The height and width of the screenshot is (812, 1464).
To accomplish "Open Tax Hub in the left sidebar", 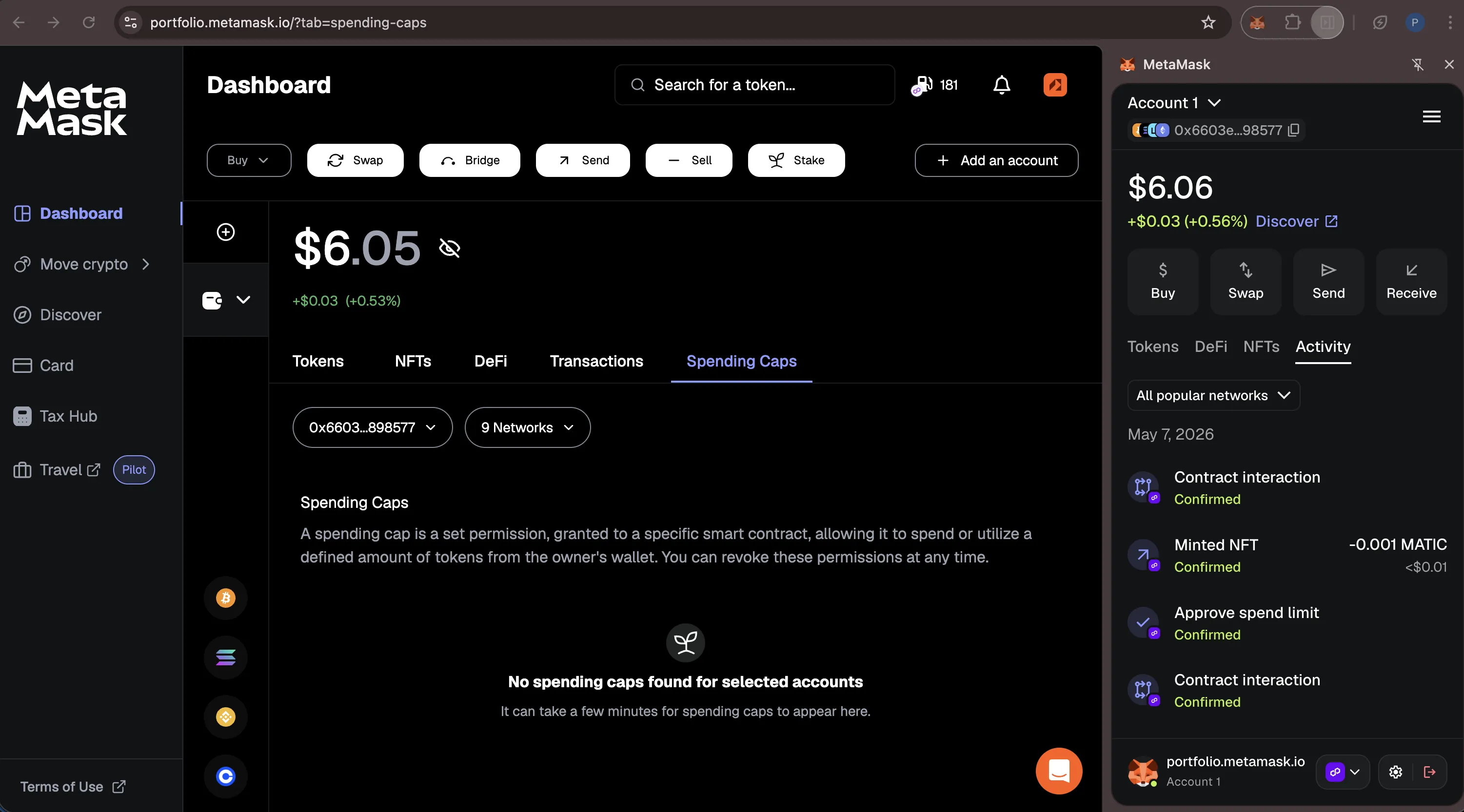I will point(55,416).
